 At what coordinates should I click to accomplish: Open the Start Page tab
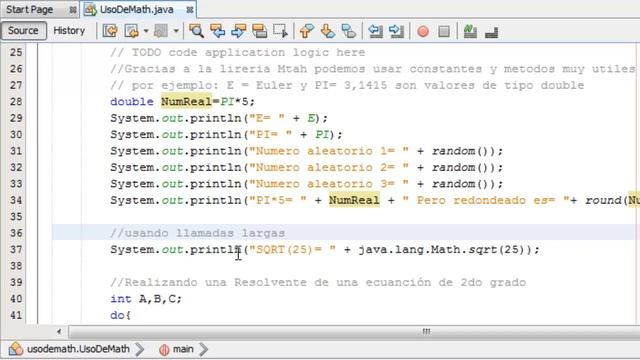[x=29, y=9]
